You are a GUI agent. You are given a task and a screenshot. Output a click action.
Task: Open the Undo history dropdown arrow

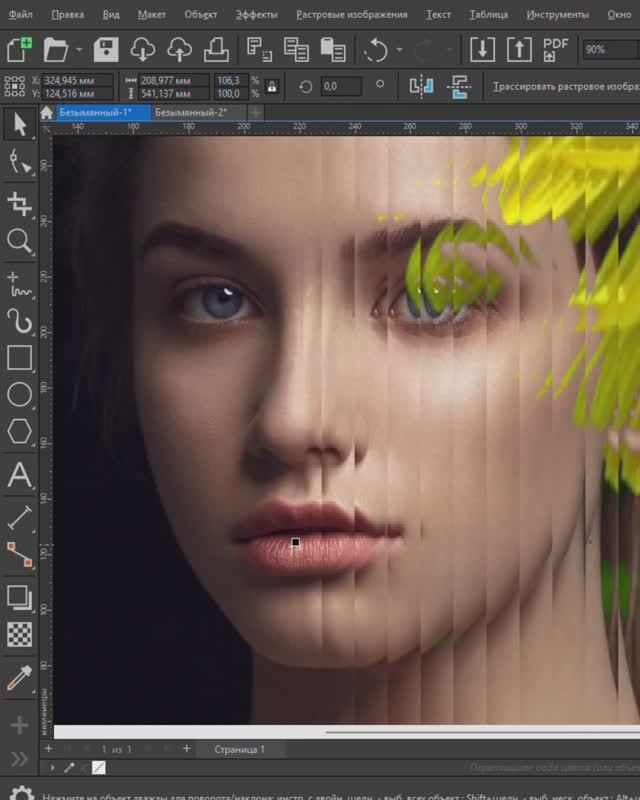tap(399, 49)
